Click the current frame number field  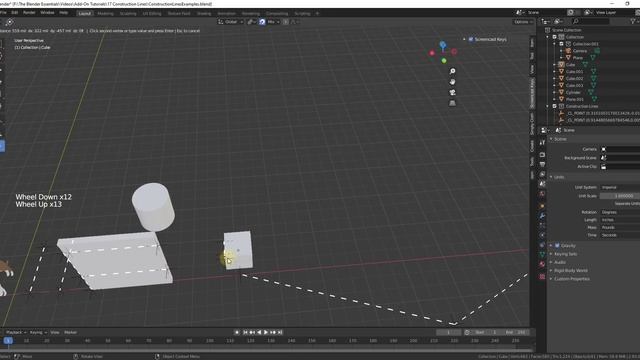tap(449, 332)
